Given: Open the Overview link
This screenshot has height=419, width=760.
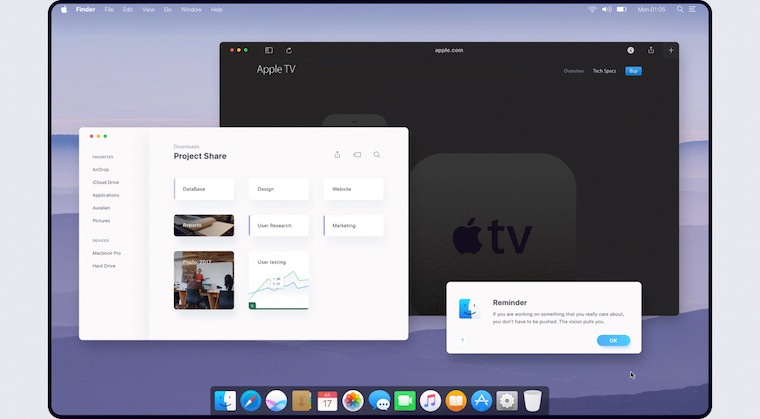Looking at the screenshot, I should [x=573, y=71].
